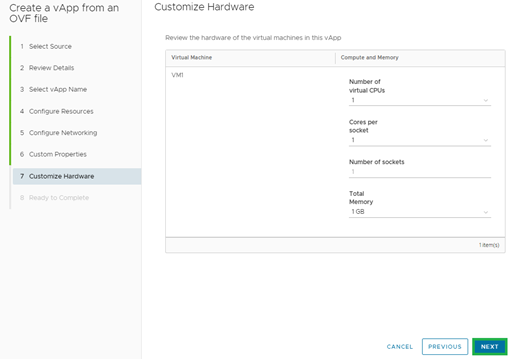Click the chevron arrow beside 1 GB
The height and width of the screenshot is (360, 528).
(x=486, y=212)
